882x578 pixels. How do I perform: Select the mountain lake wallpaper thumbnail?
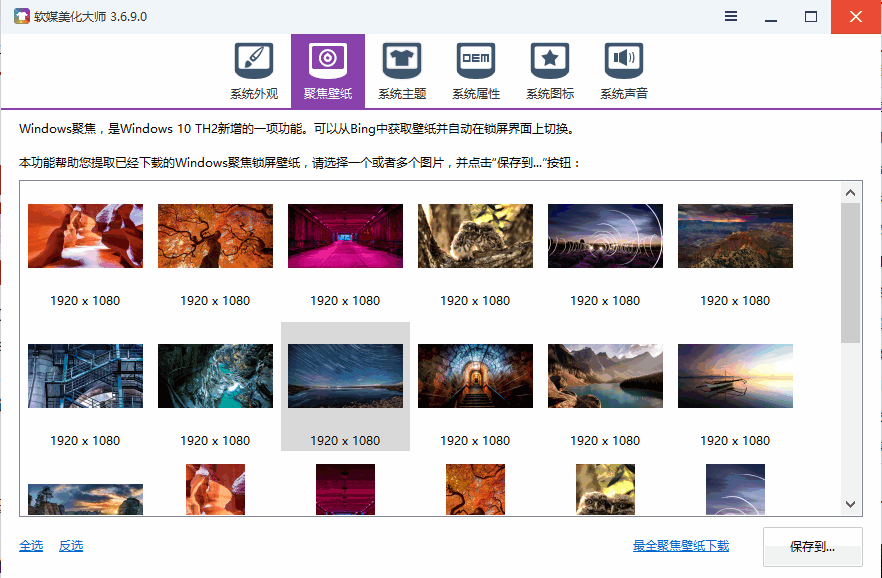[x=605, y=376]
